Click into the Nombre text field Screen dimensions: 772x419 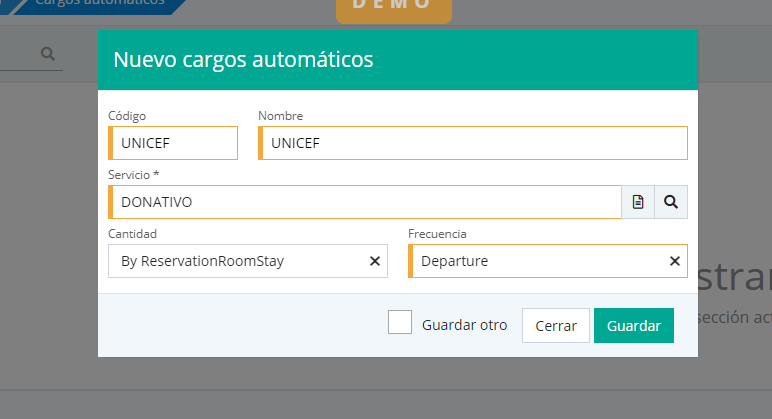point(475,143)
